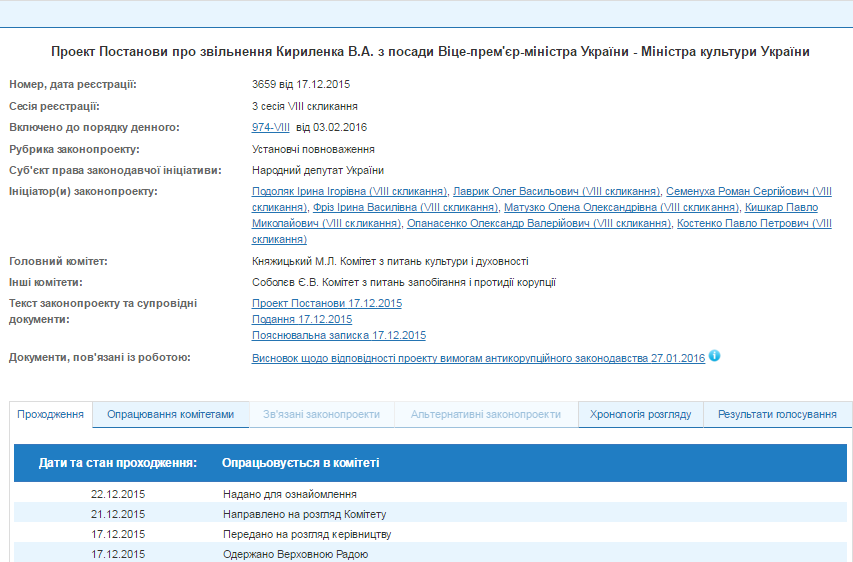Screen dimensions: 853x562
Task: Open the Подання 17.12.2015 document
Action: pos(302,319)
